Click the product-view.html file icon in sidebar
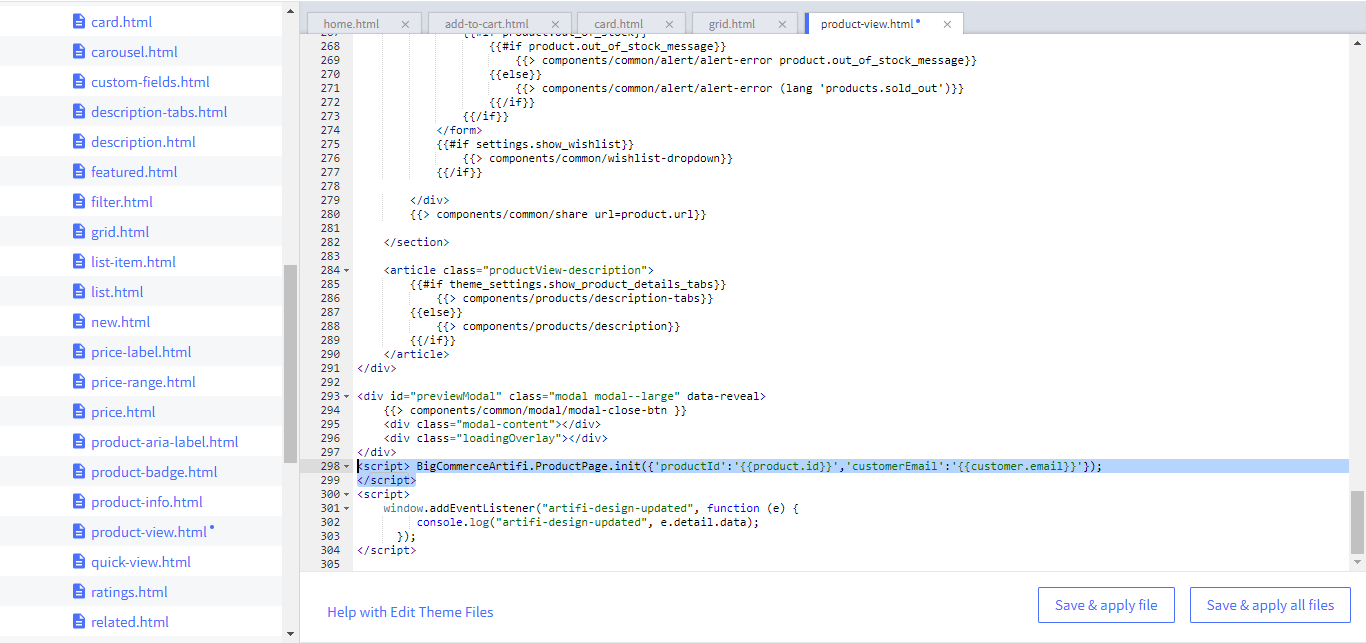 click(79, 531)
